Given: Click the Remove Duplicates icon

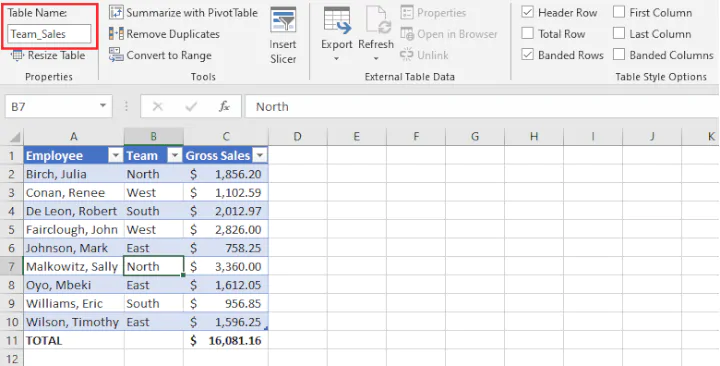Looking at the screenshot, I should [x=116, y=34].
